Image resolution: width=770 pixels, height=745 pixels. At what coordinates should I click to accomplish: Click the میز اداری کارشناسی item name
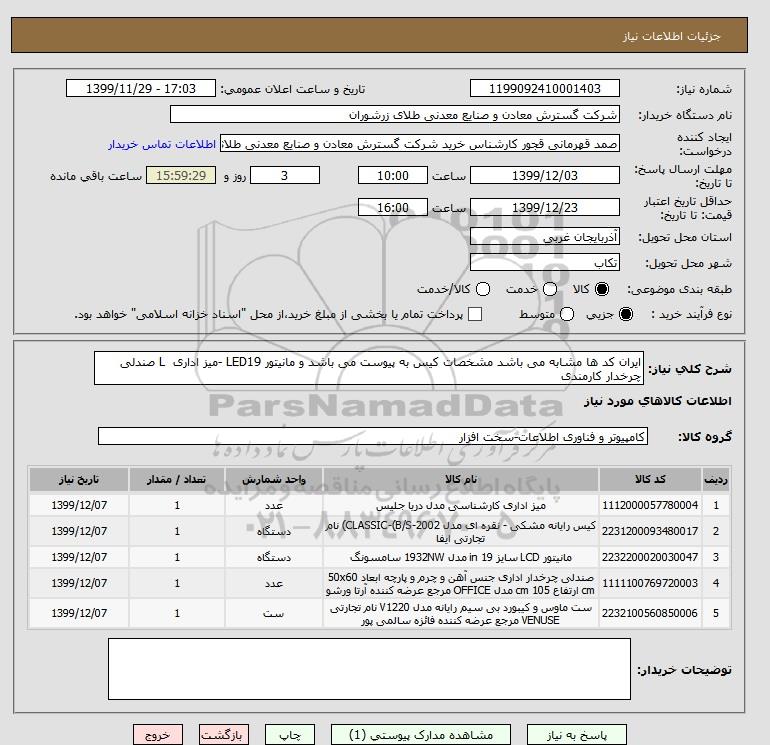point(461,505)
